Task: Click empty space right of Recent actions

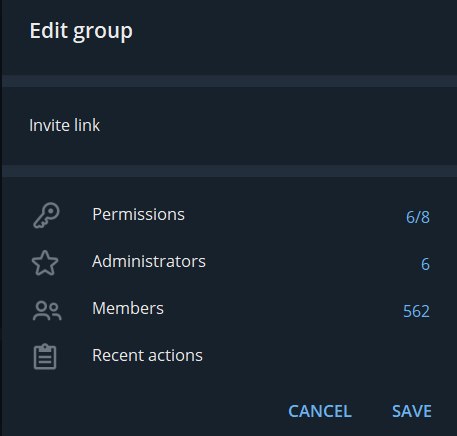Action: 317,356
